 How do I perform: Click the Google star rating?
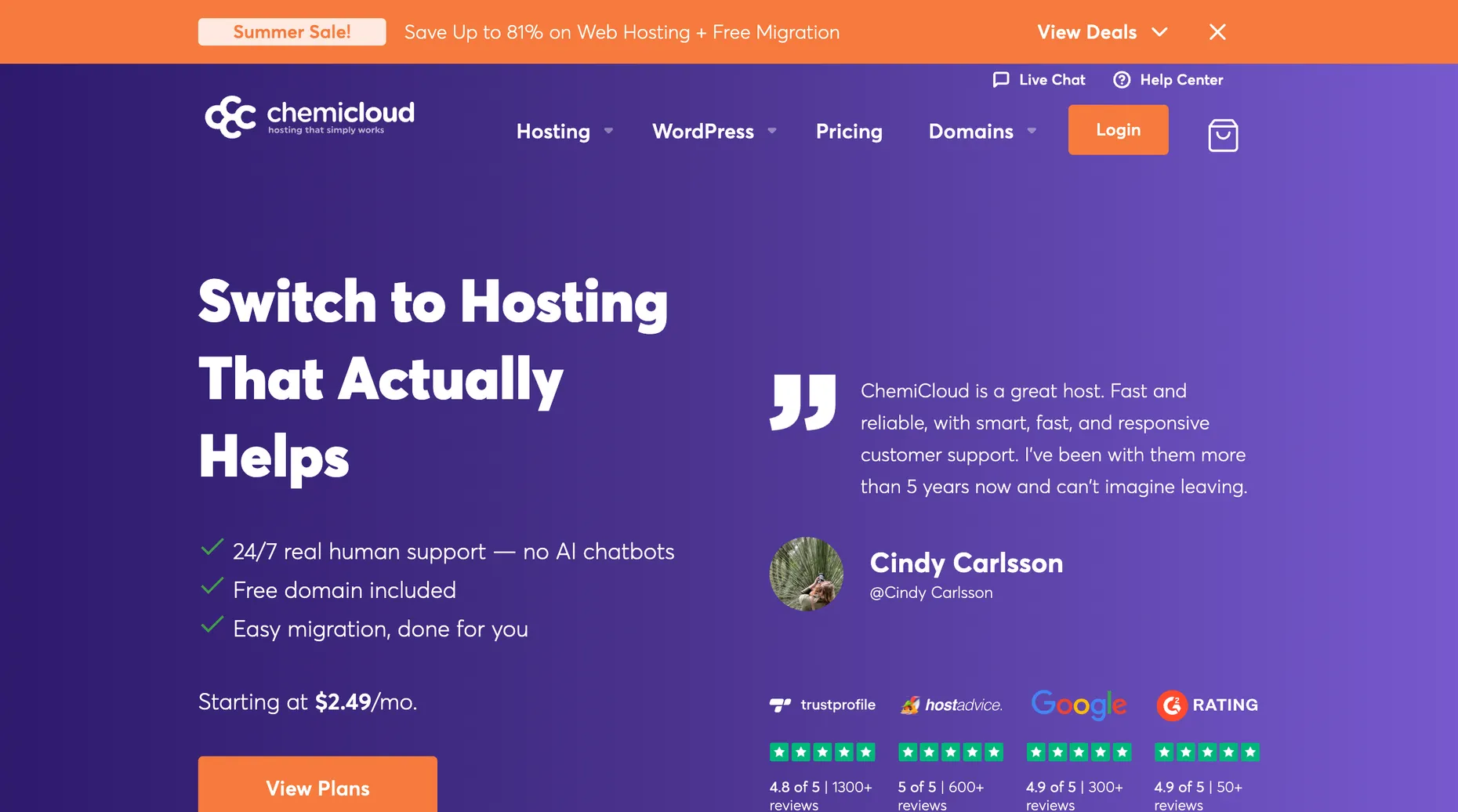1079,752
